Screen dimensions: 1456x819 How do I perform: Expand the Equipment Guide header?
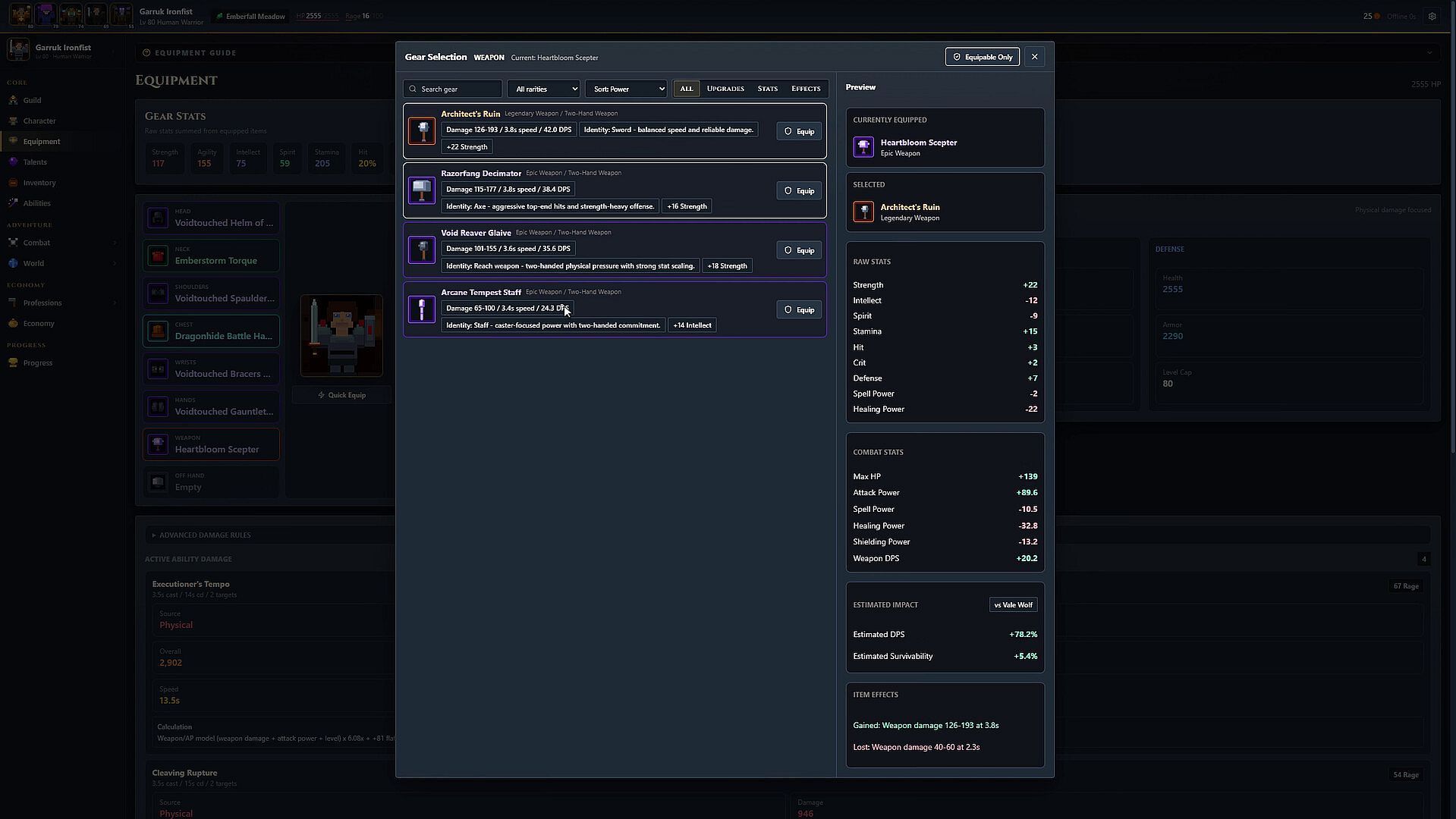point(787,53)
